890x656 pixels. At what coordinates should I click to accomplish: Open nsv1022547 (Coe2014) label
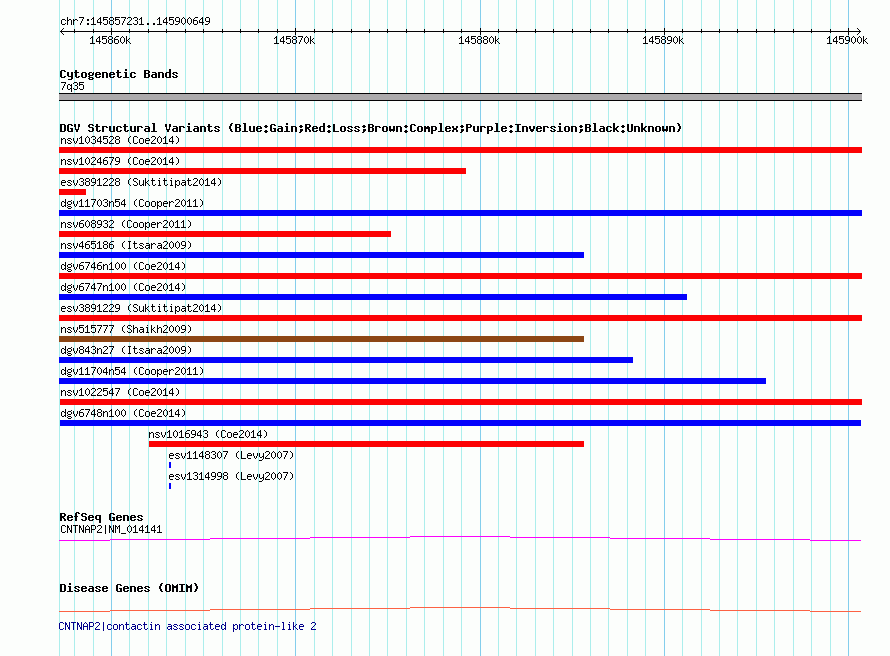pyautogui.click(x=120, y=392)
